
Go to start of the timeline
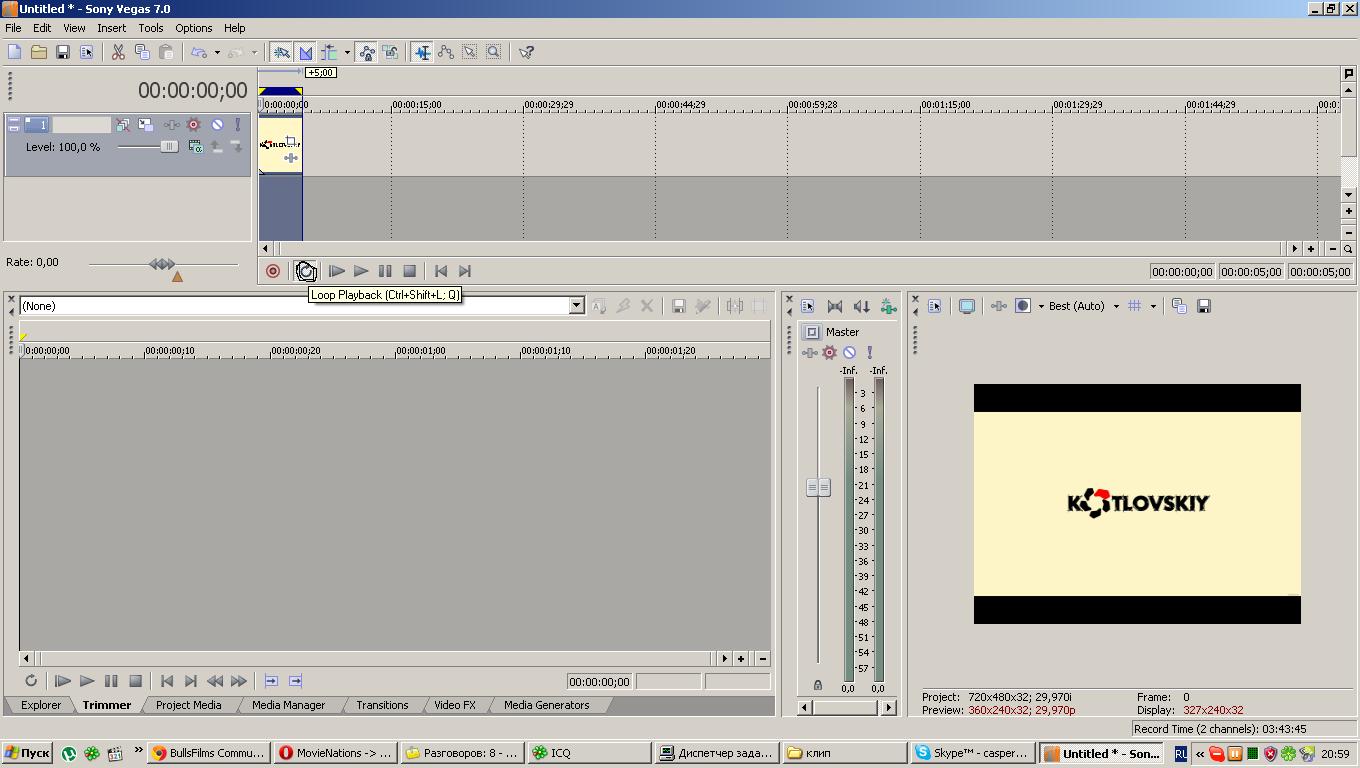click(x=441, y=271)
